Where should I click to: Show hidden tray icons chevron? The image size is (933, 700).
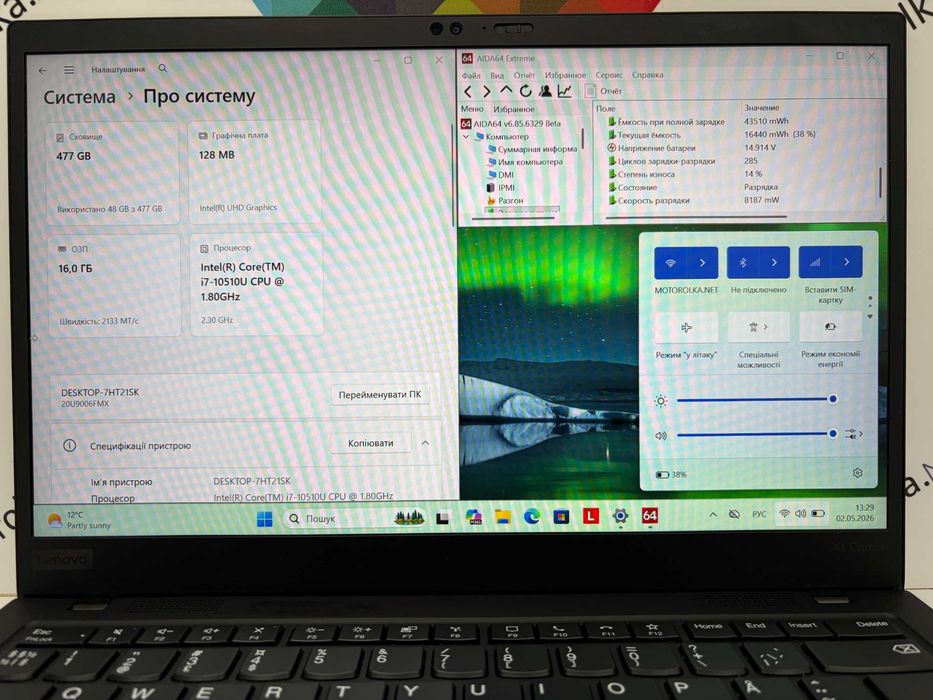click(713, 515)
